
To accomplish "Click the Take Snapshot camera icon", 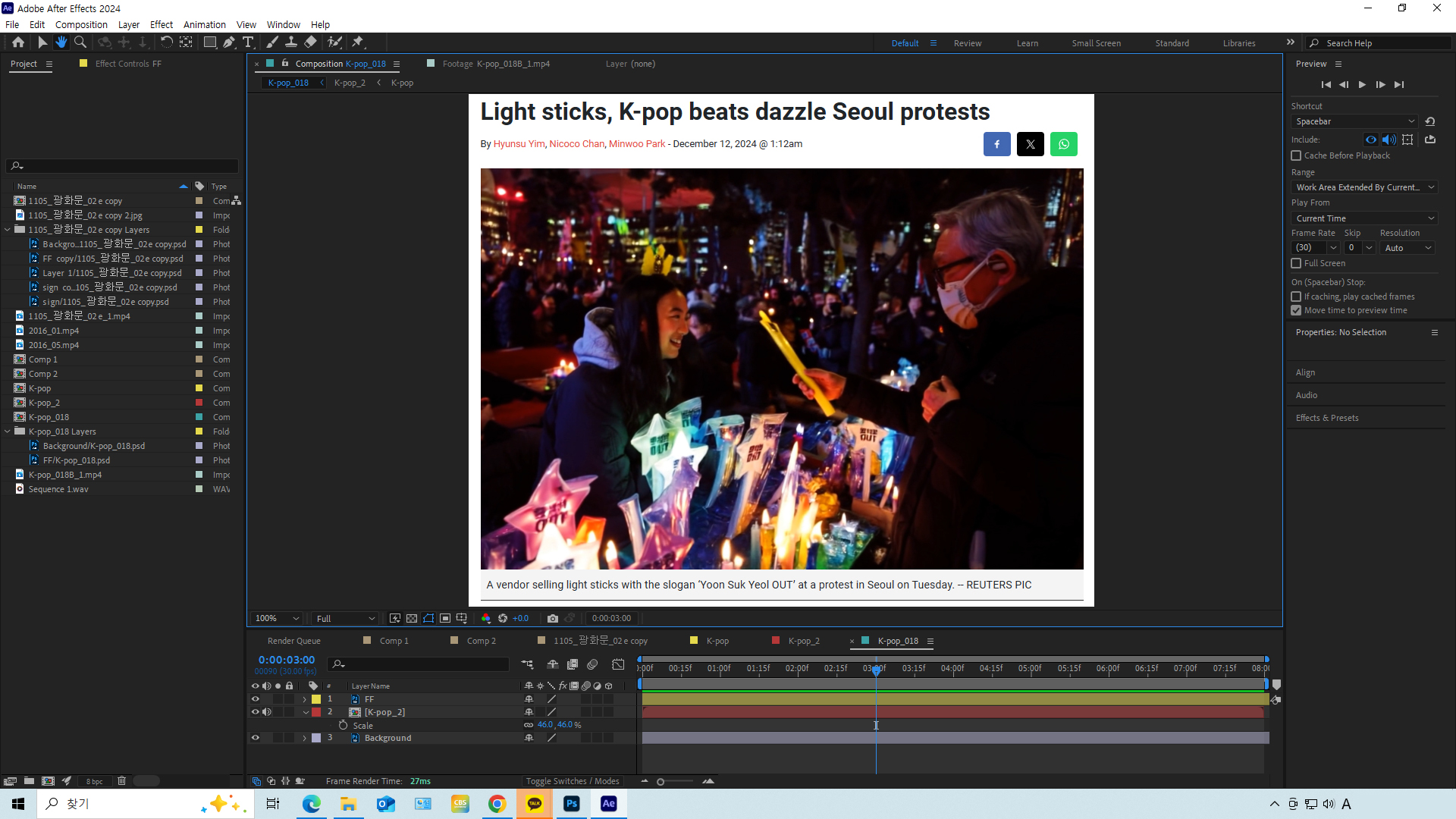I will tap(553, 618).
